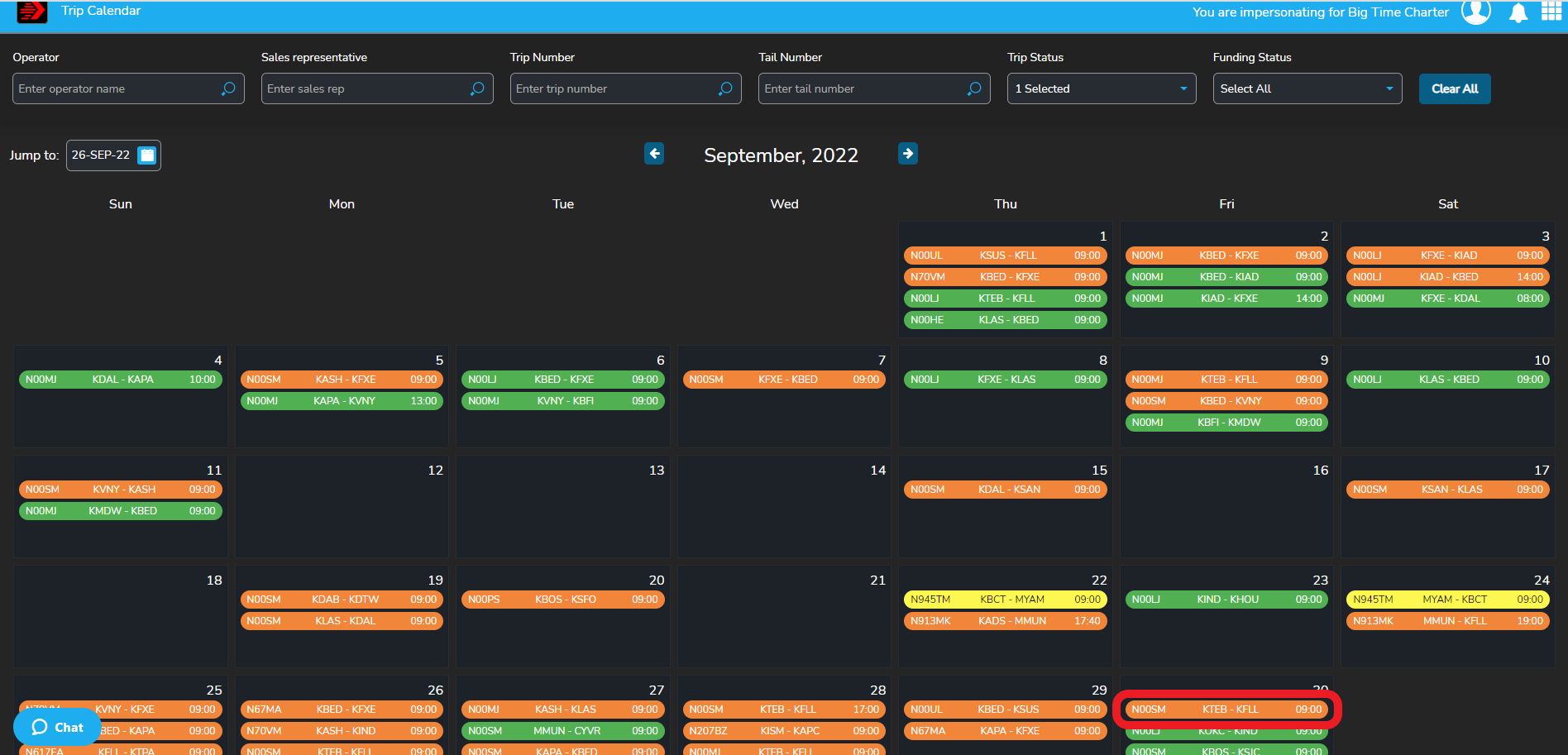Select yellow N945TM KBCT - MYAM trip
The width and height of the screenshot is (1568, 755).
click(1005, 600)
